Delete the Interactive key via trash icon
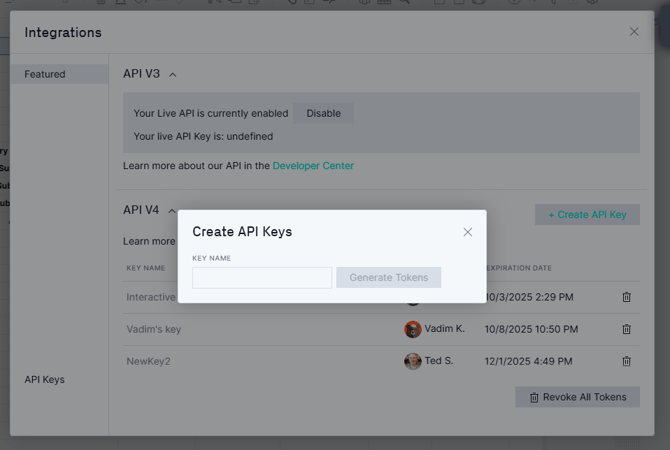This screenshot has height=450, width=670. click(x=626, y=297)
